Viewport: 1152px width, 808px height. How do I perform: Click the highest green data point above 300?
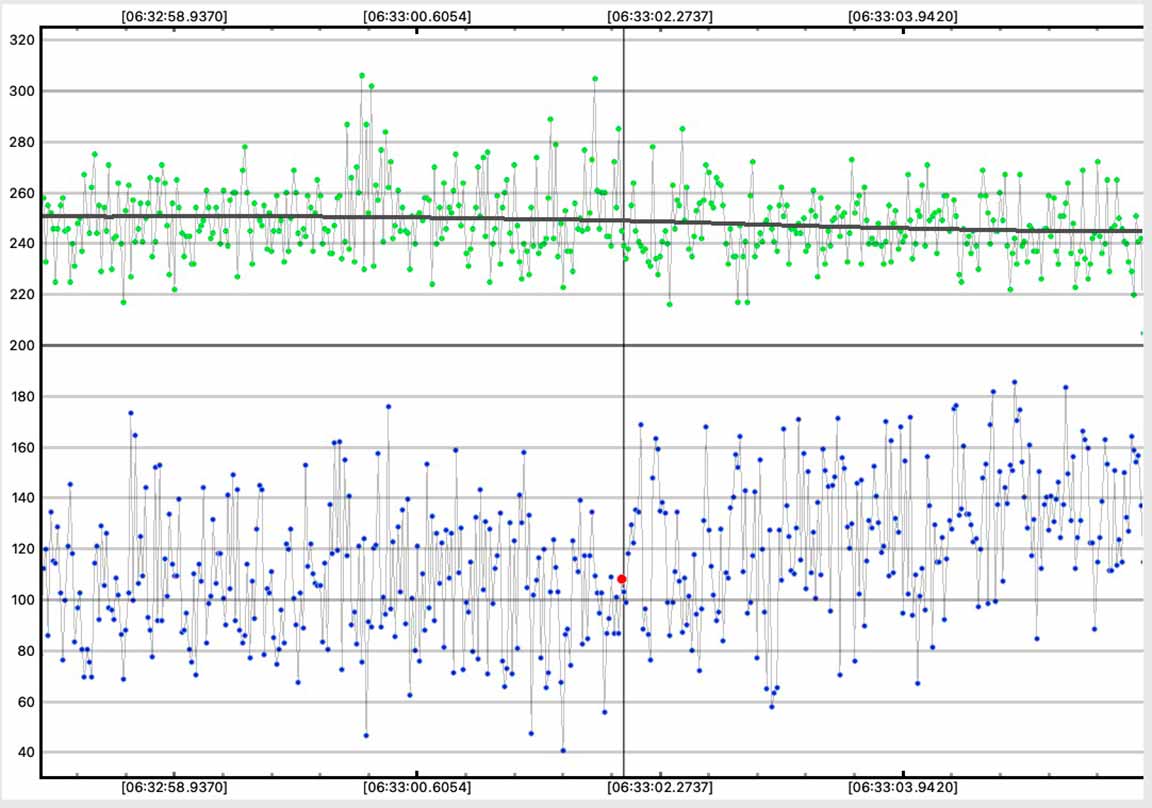[362, 75]
